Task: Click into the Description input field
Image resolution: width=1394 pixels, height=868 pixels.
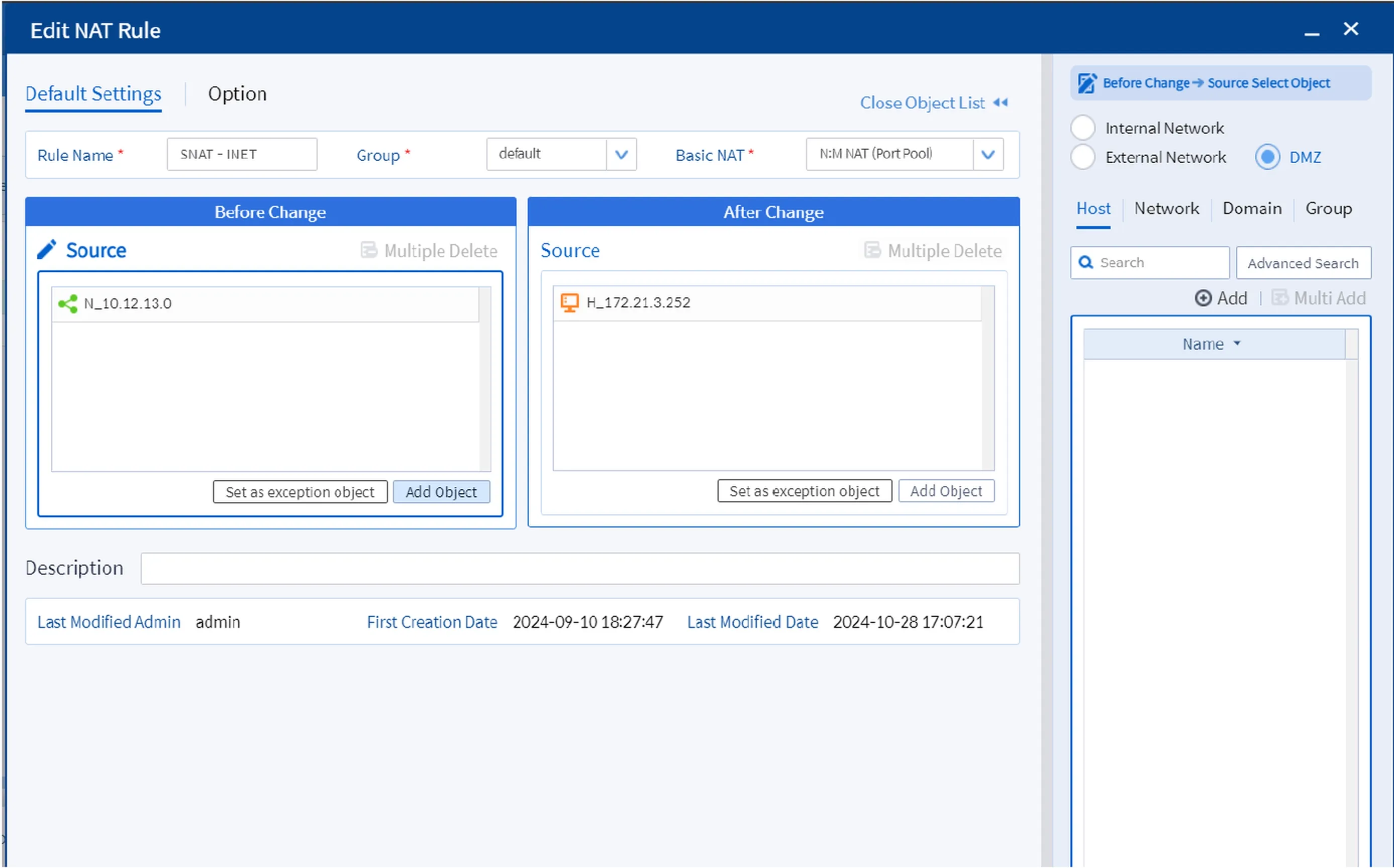Action: click(580, 569)
